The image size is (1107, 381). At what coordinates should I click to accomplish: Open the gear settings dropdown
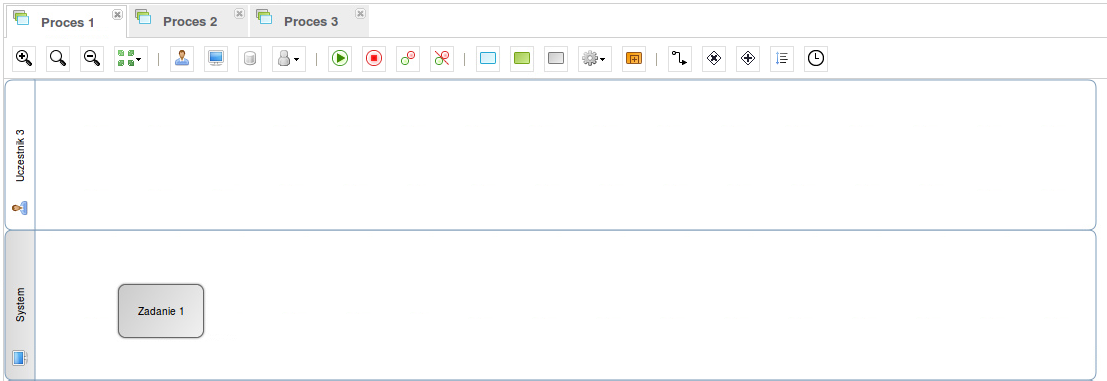[594, 59]
